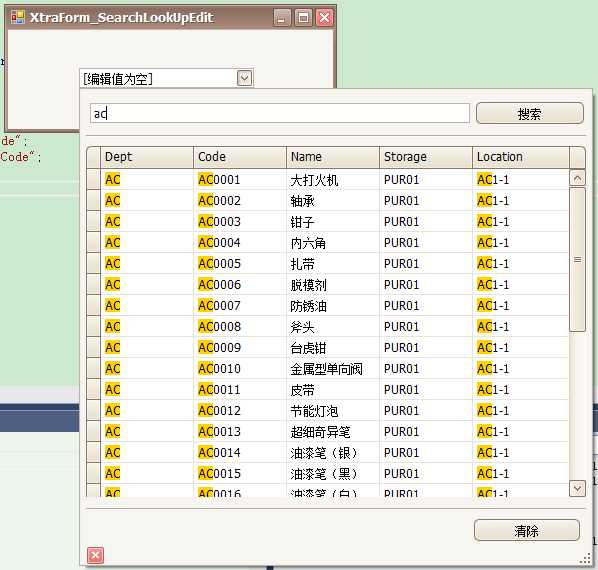Click the popup resize grip corner icon
598x570 pixels.
(x=585, y=559)
